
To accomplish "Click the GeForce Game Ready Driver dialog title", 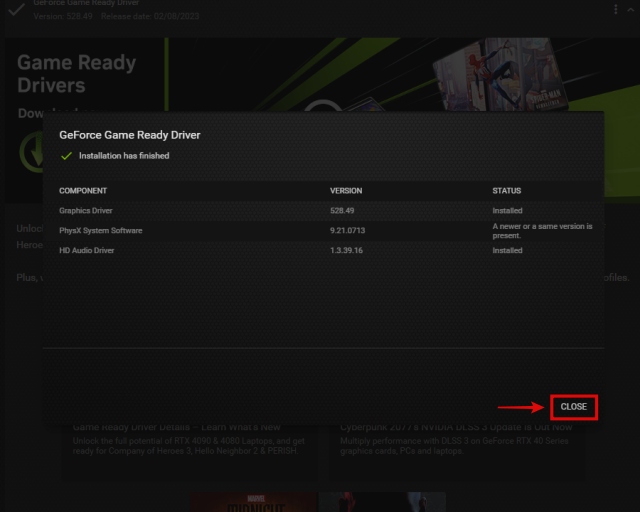I will (x=130, y=134).
